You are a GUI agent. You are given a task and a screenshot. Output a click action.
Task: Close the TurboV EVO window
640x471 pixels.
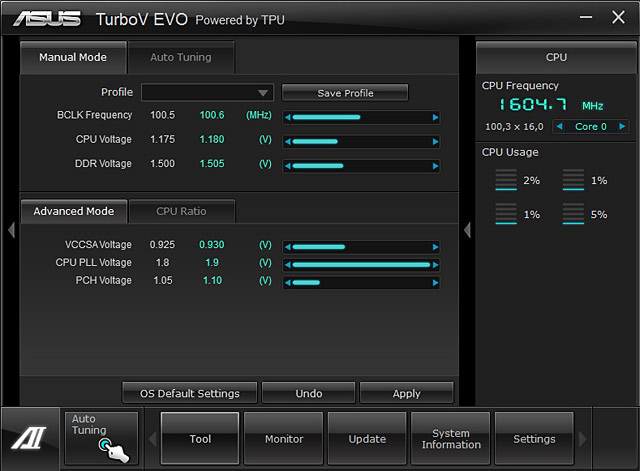tap(618, 17)
